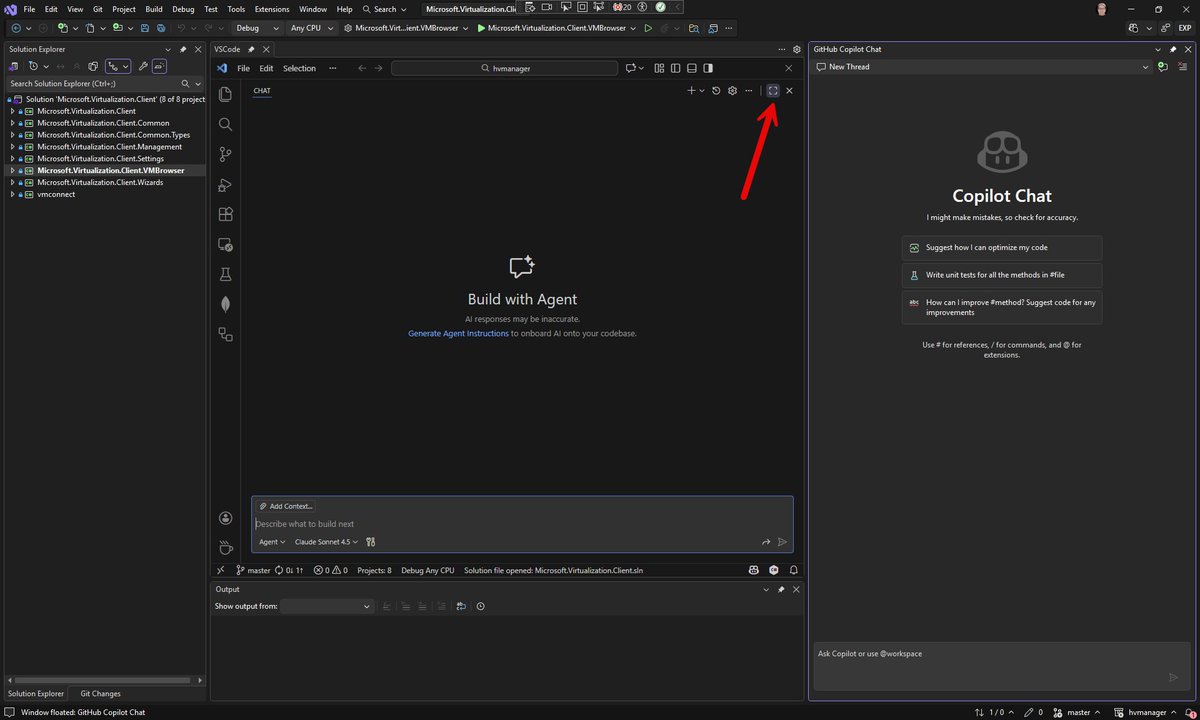The width and height of the screenshot is (1200, 720).
Task: Expand Microsoft.Virtualization.Client.Settings project
Action: pyautogui.click(x=13, y=158)
